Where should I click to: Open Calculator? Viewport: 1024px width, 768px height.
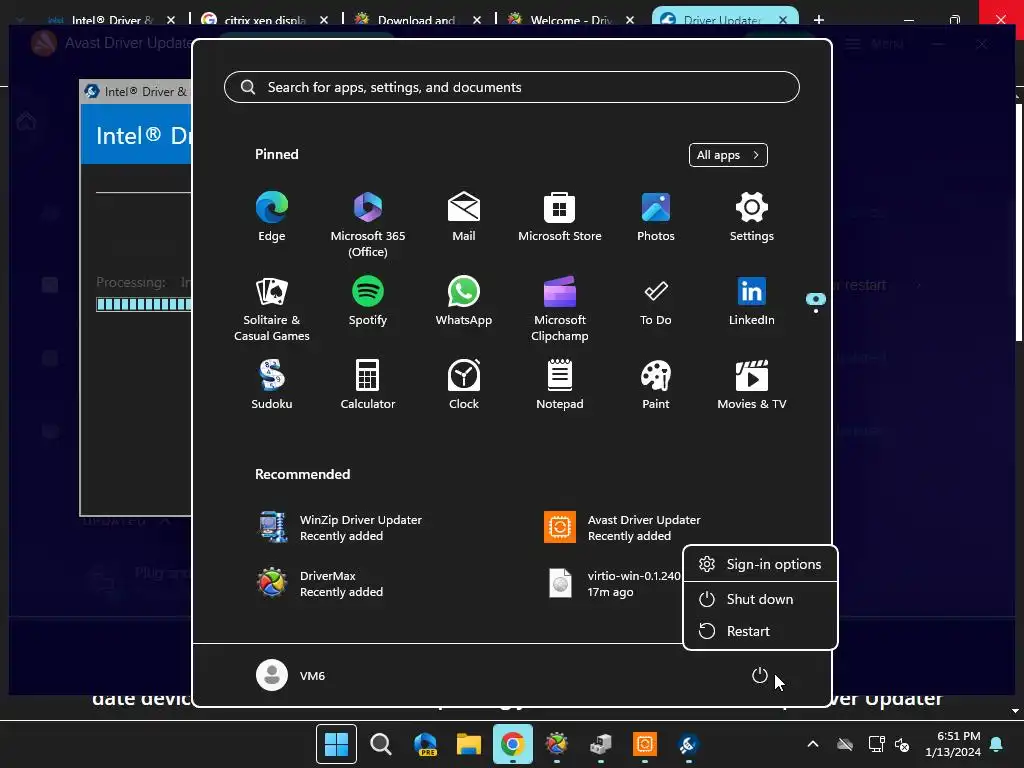click(x=368, y=385)
